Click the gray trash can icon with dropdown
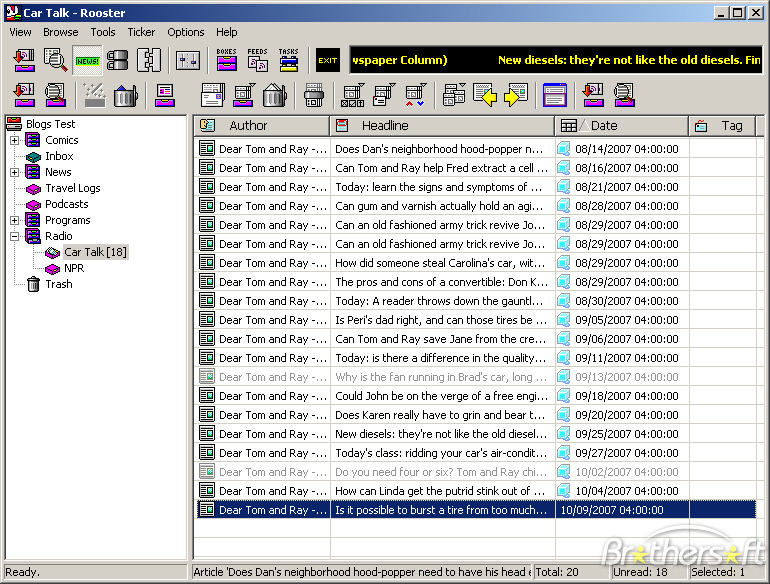This screenshot has width=770, height=584. pyautogui.click(x=275, y=95)
